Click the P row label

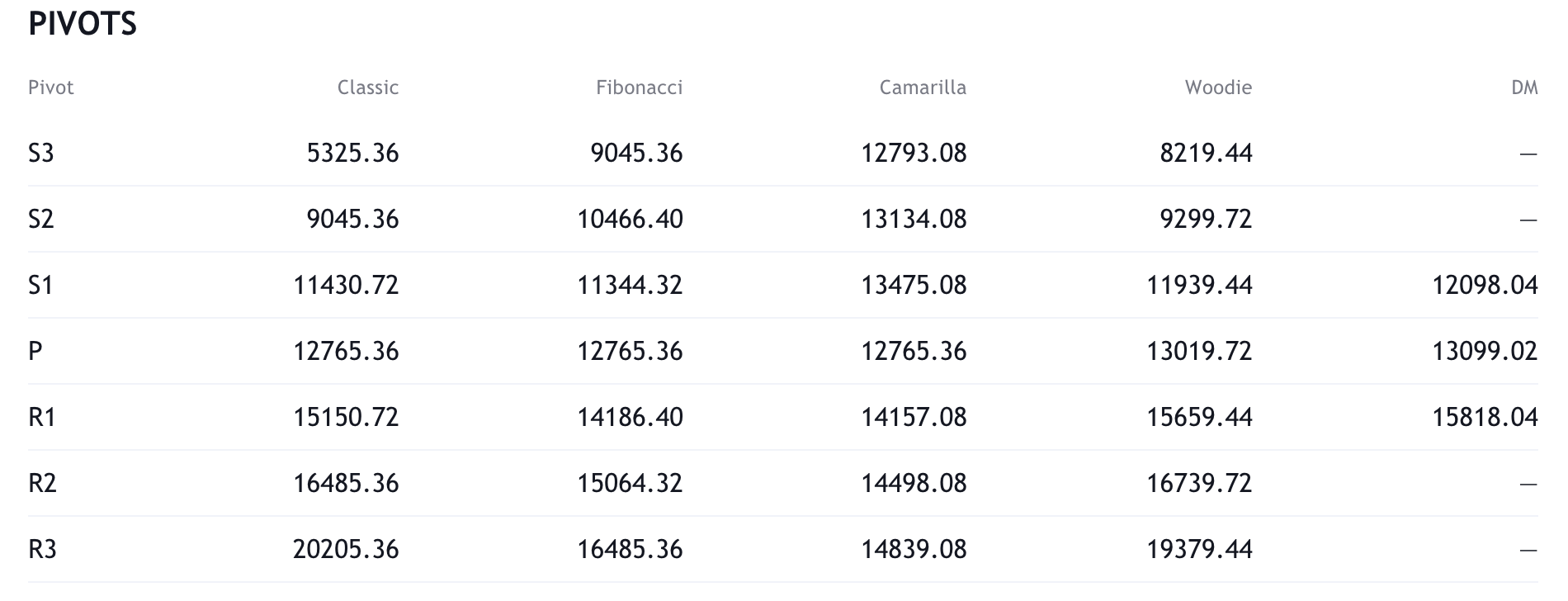[35, 351]
